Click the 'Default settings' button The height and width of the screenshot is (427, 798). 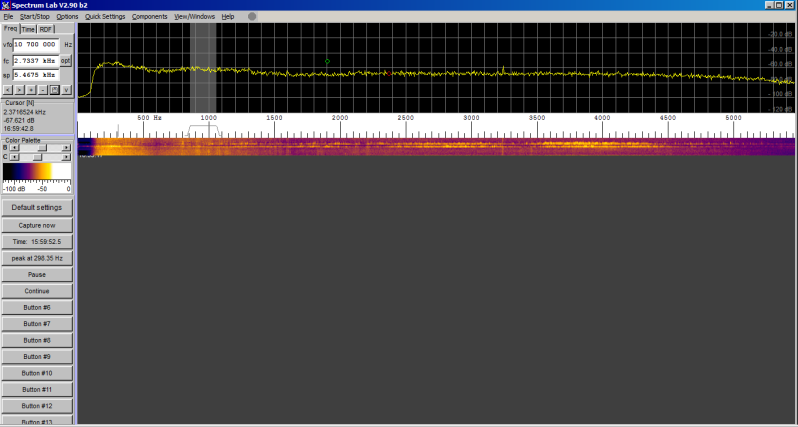coord(37,208)
